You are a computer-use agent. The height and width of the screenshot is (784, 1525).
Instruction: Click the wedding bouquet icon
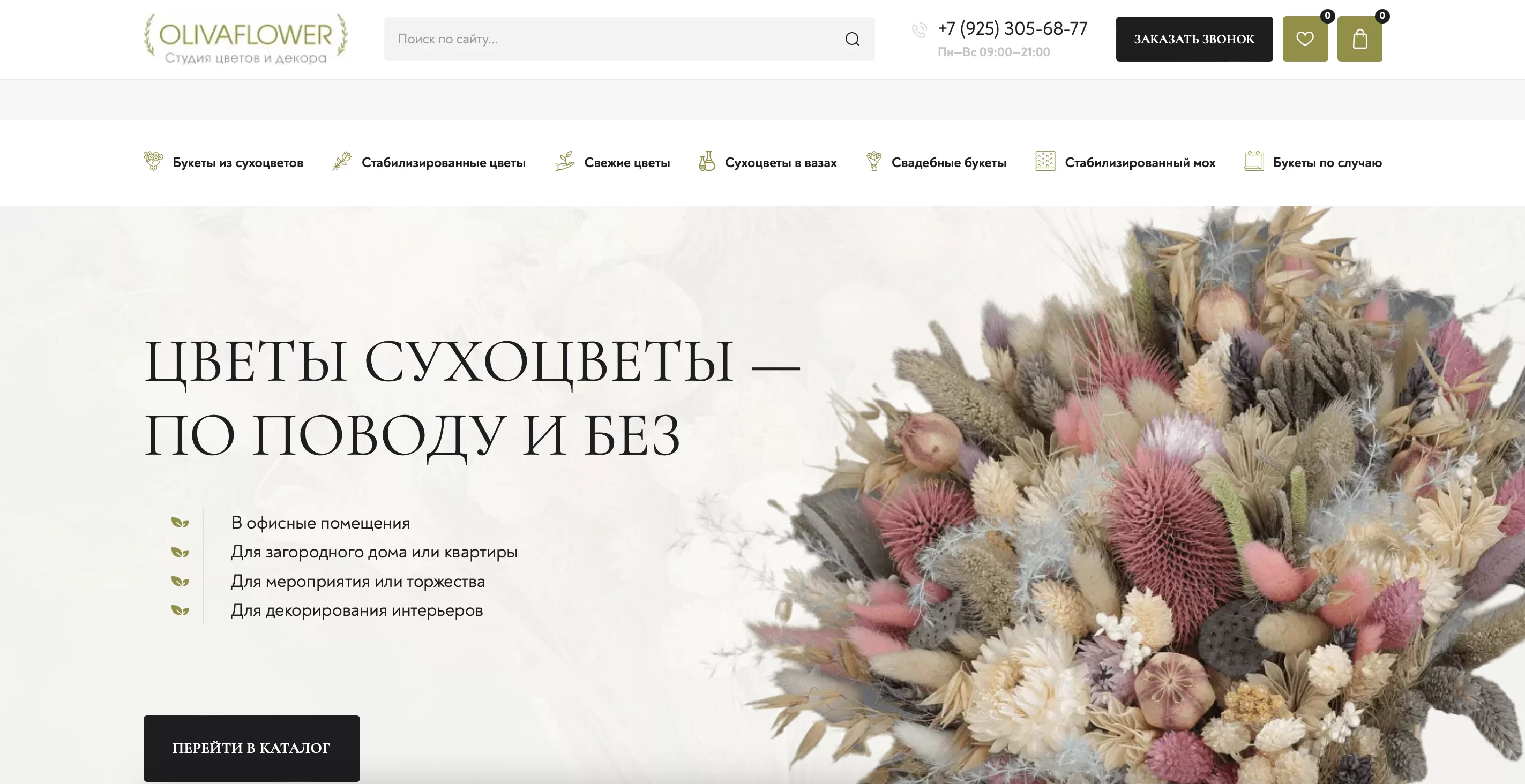(874, 161)
